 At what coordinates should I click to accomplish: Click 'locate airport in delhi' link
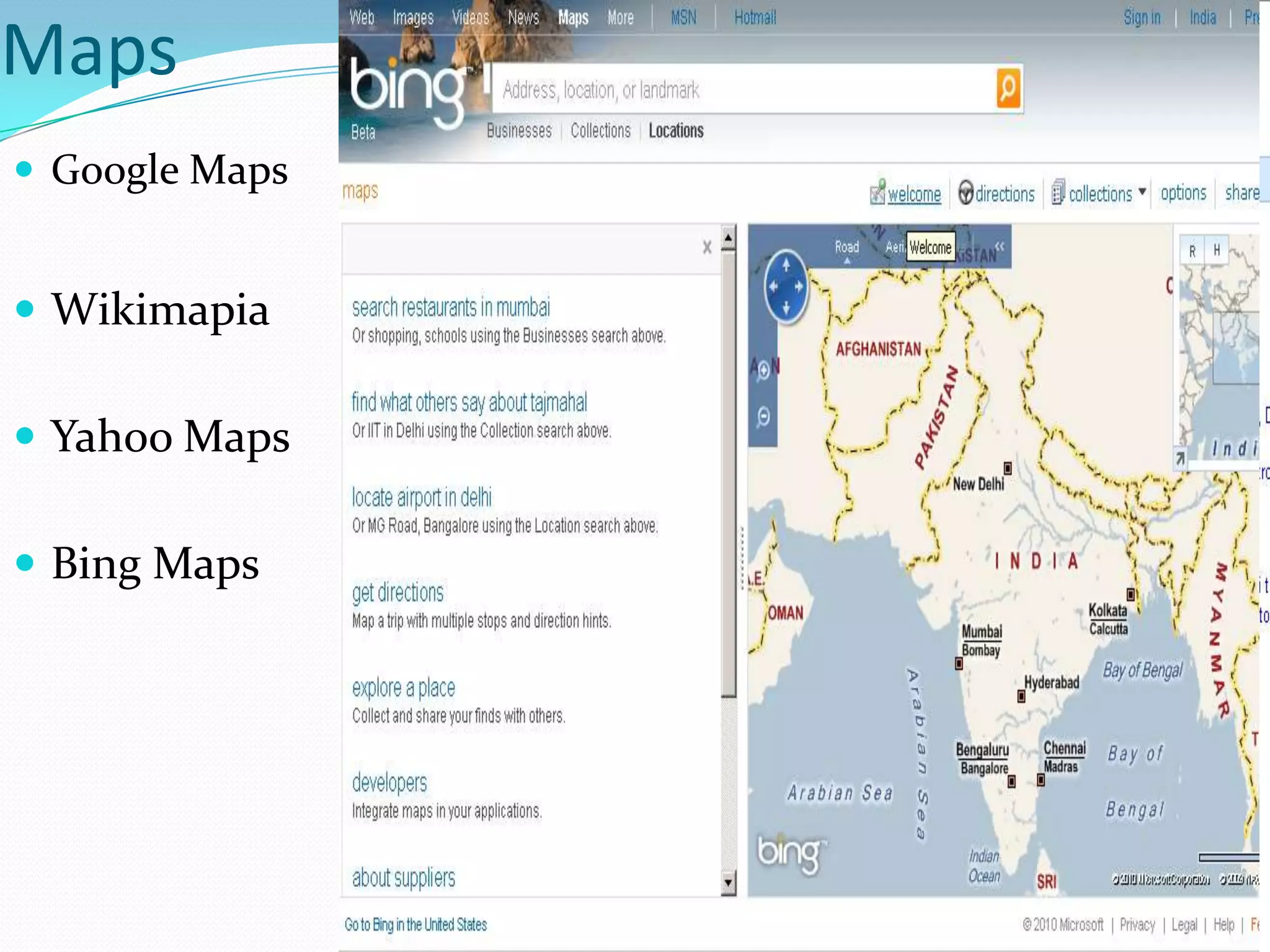tap(422, 498)
